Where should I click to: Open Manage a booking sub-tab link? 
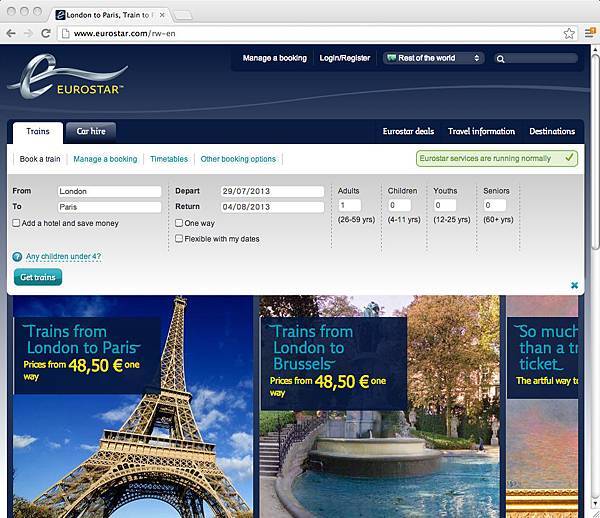click(105, 159)
